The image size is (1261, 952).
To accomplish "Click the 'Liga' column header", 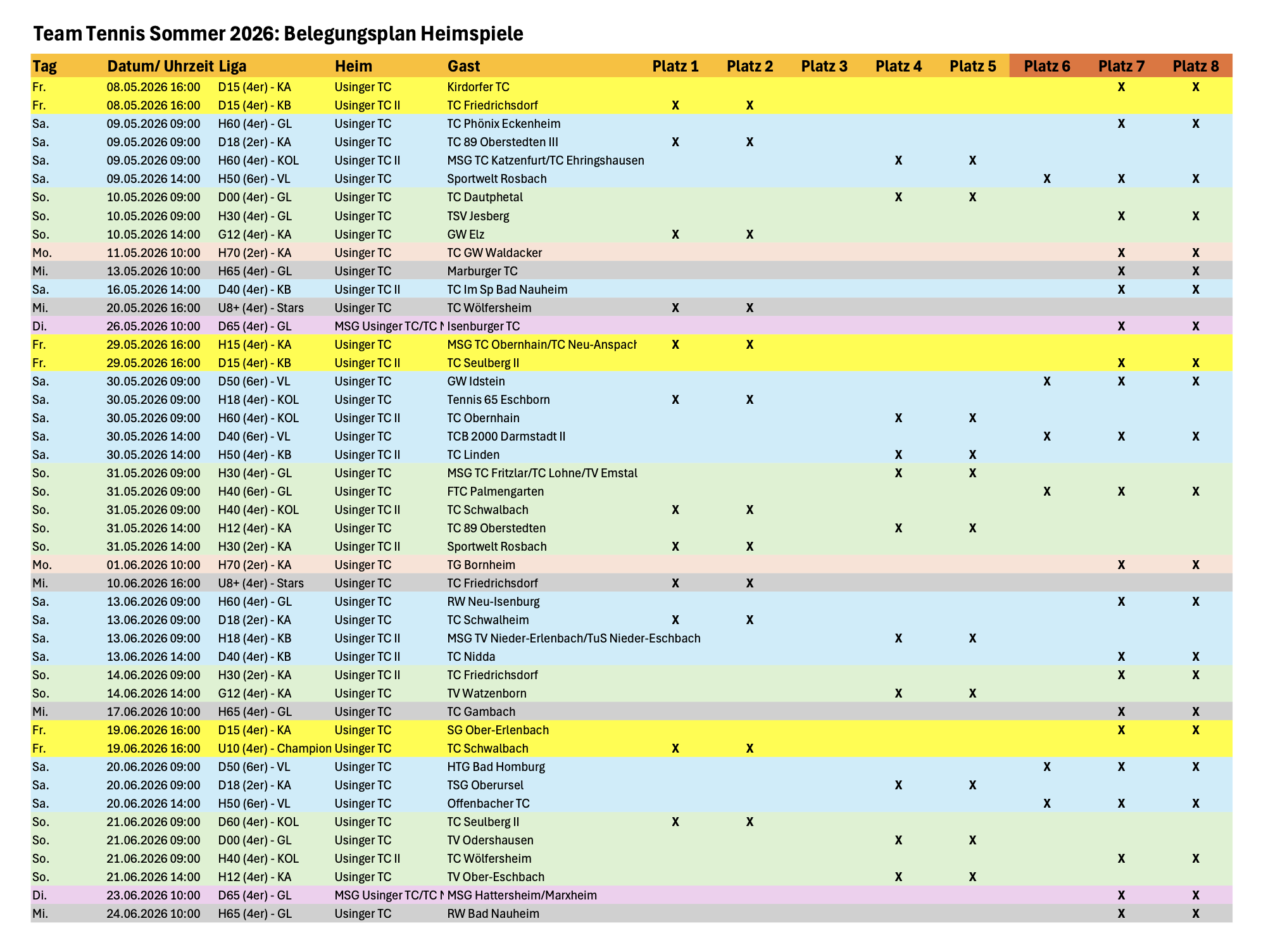I will [x=232, y=66].
